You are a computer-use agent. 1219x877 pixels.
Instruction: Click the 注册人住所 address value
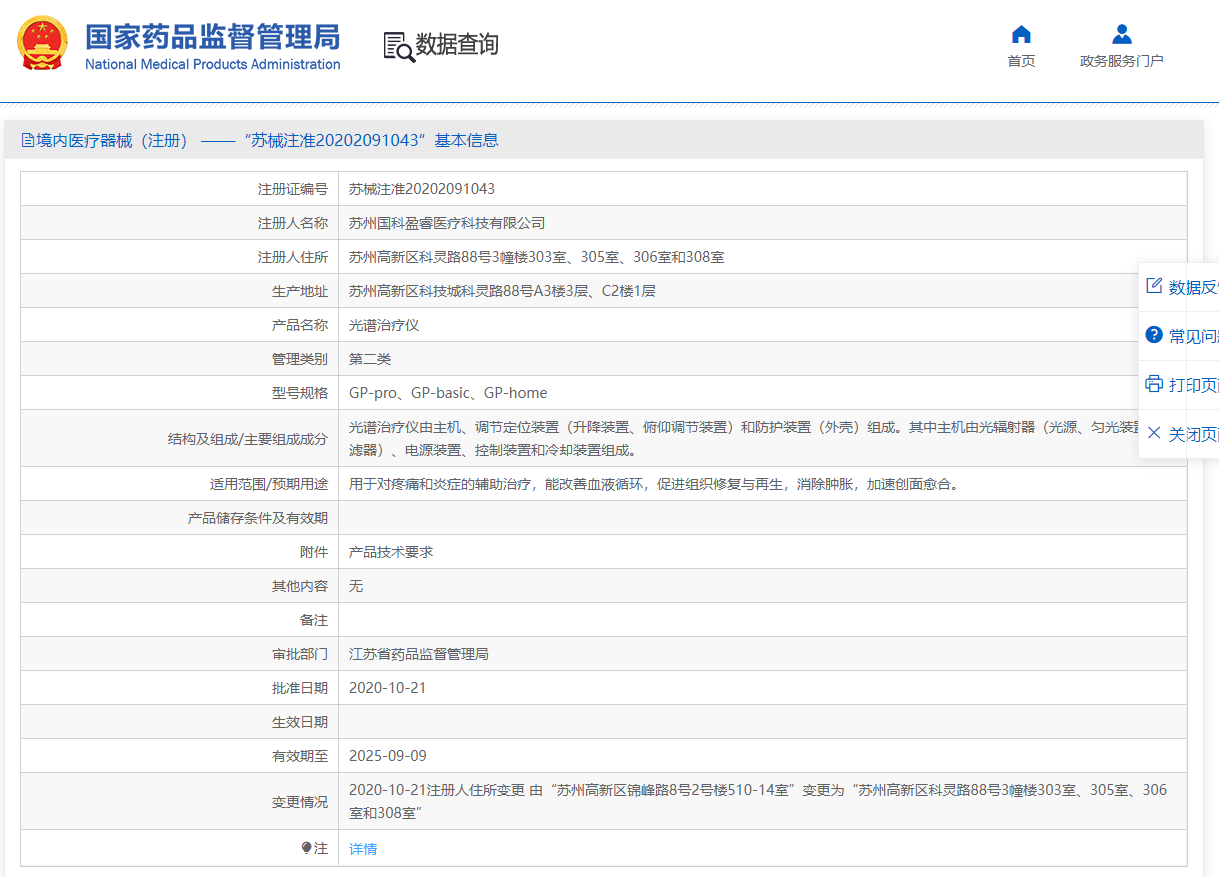(x=536, y=257)
